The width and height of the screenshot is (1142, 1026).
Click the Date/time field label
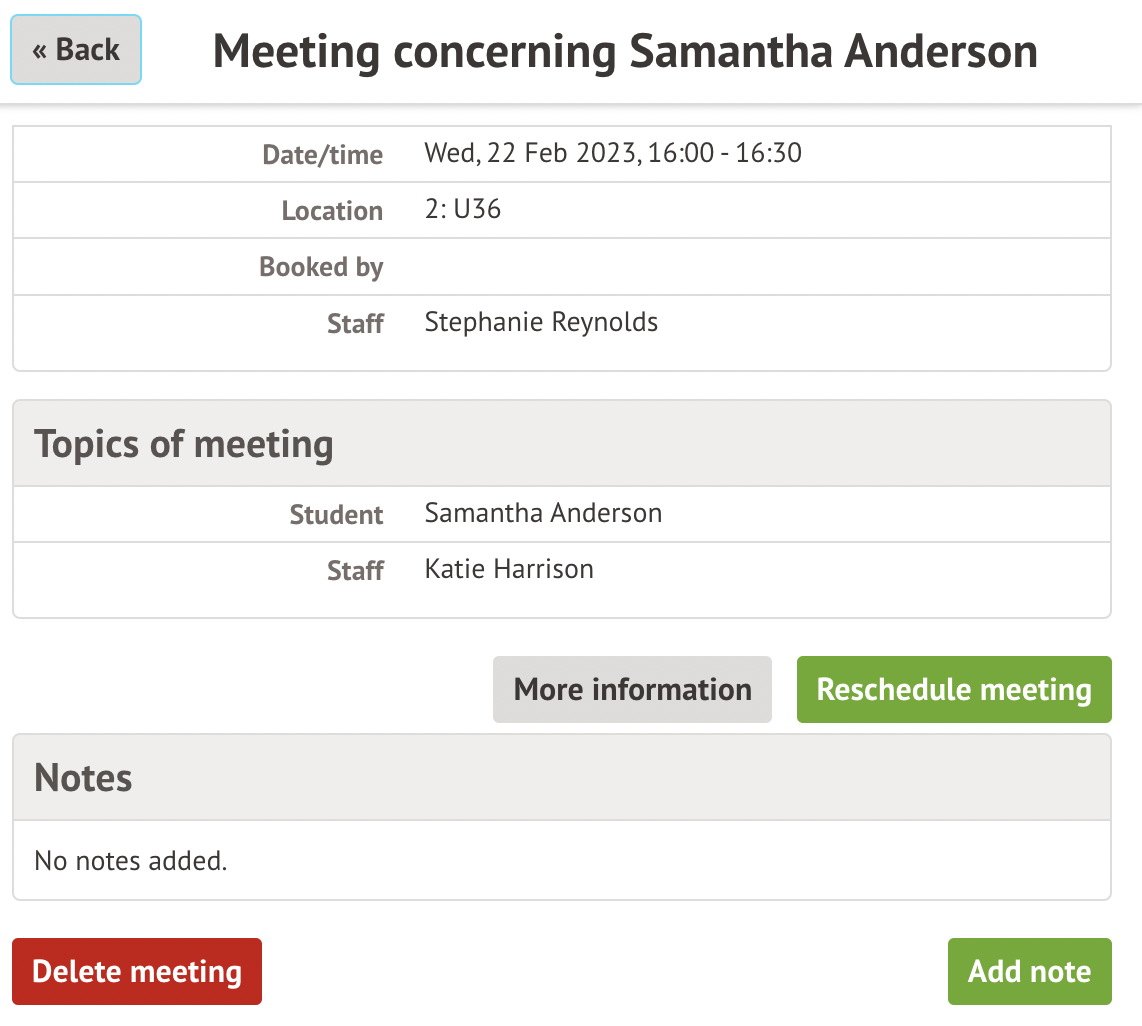pyautogui.click(x=322, y=155)
